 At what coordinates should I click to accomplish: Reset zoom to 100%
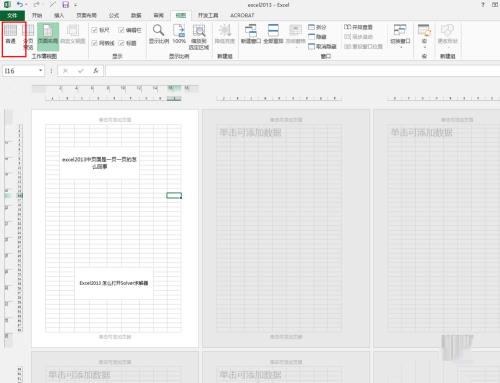pyautogui.click(x=179, y=34)
